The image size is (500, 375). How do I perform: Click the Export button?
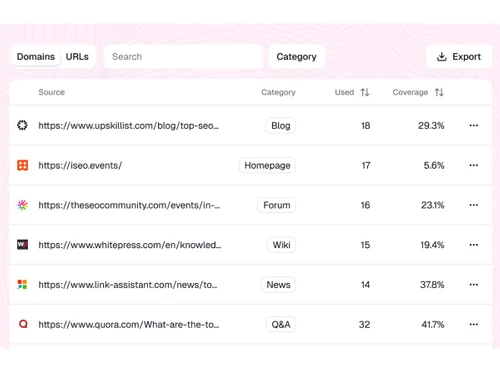[x=459, y=57]
